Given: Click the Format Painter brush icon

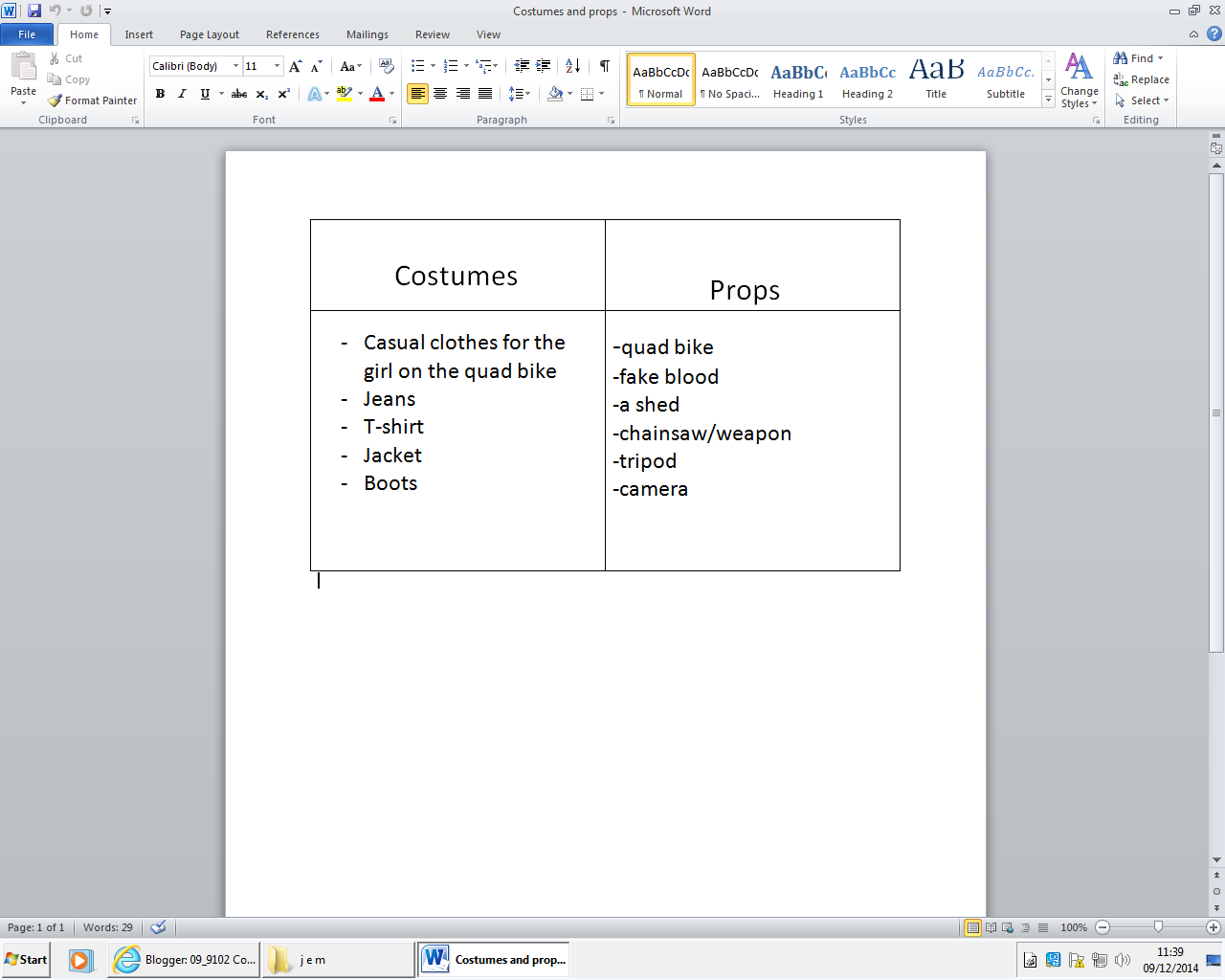Looking at the screenshot, I should [x=56, y=100].
